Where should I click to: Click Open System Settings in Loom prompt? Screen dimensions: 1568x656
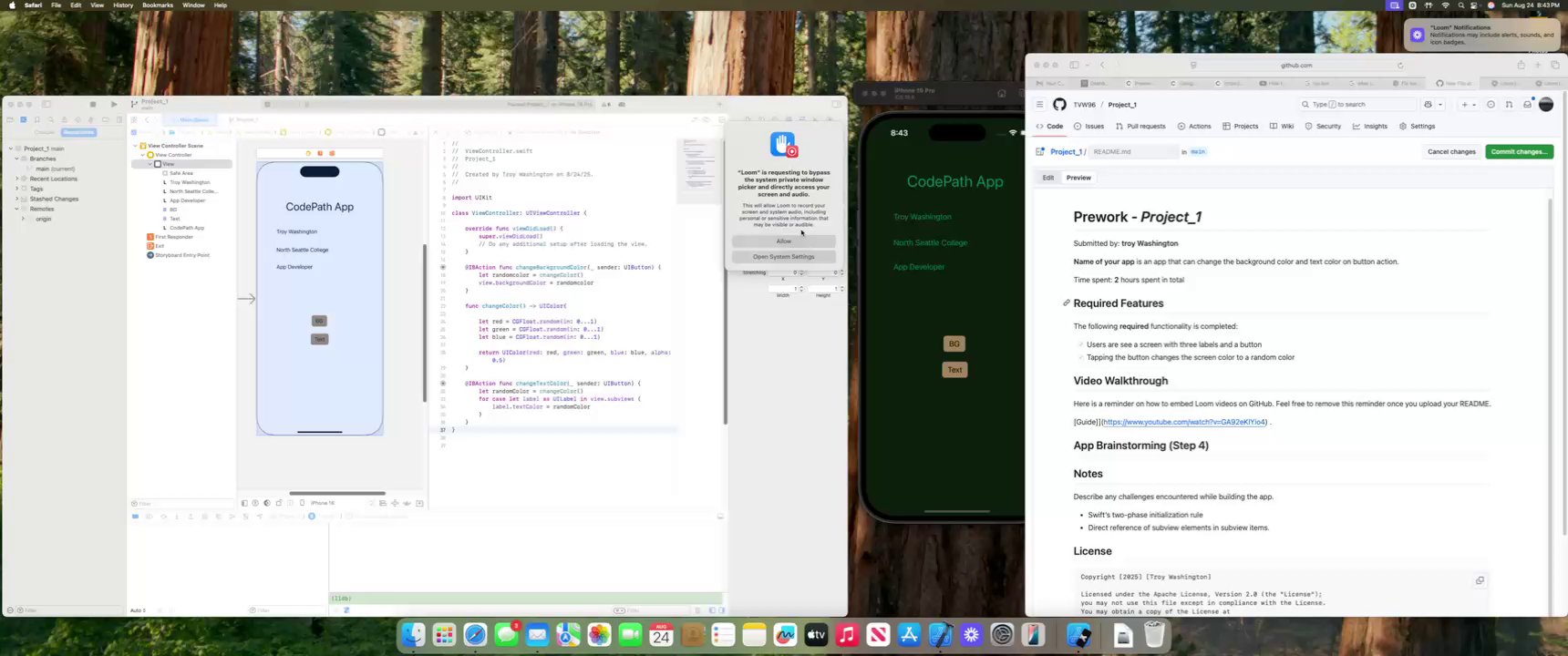pyautogui.click(x=784, y=257)
